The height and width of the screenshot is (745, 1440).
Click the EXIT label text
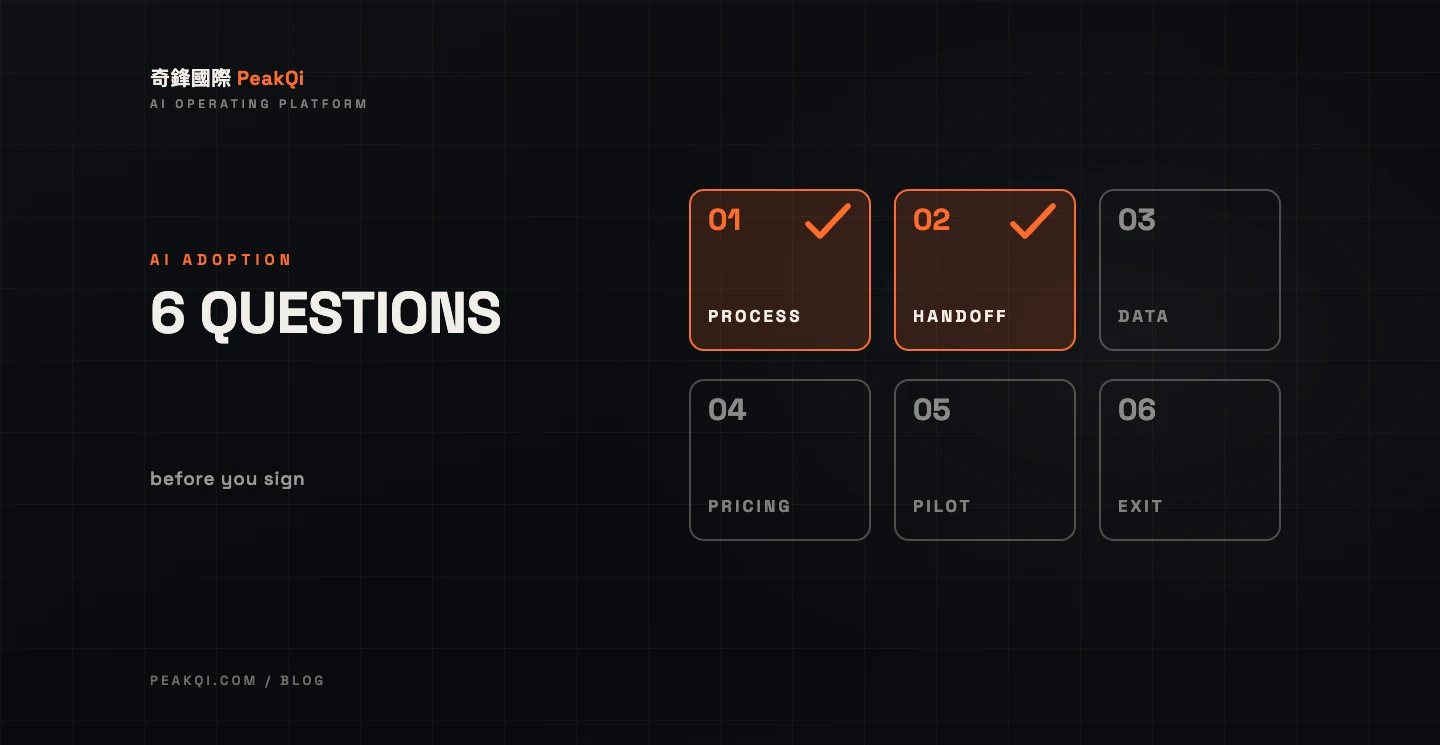(x=1140, y=506)
